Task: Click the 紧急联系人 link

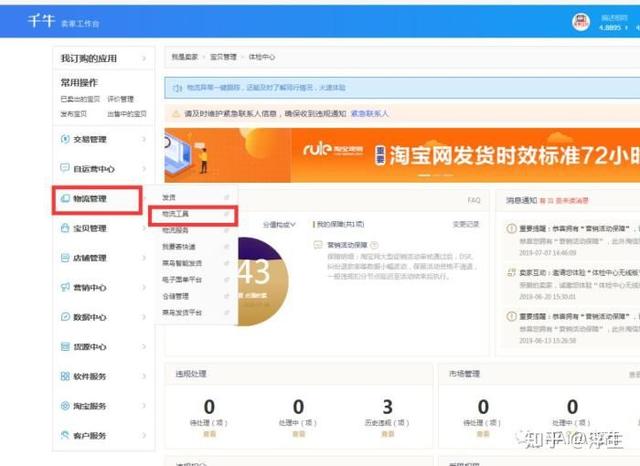Action: pos(369,113)
